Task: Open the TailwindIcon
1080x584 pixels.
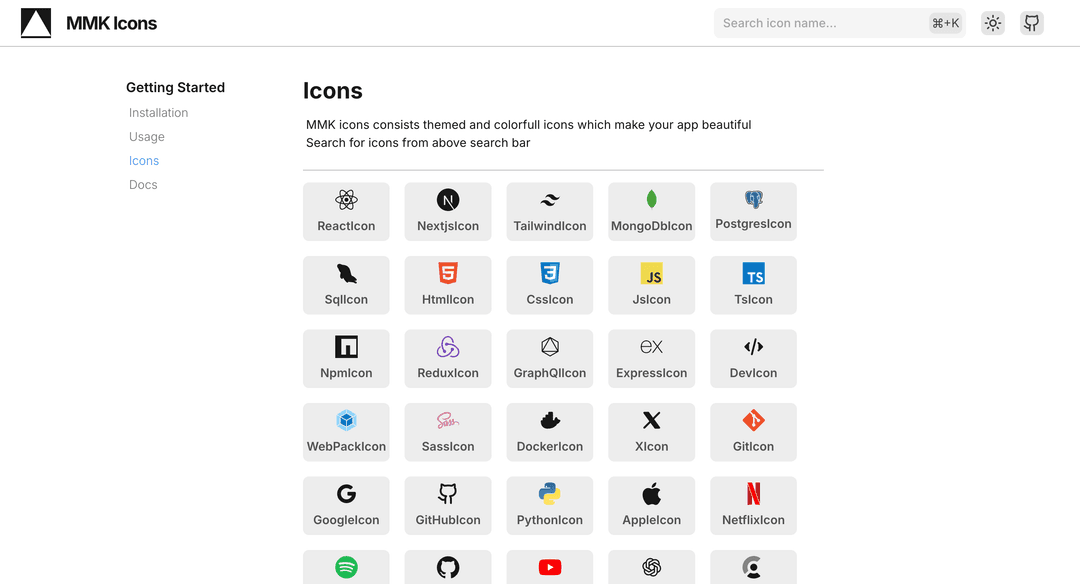Action: (x=549, y=211)
